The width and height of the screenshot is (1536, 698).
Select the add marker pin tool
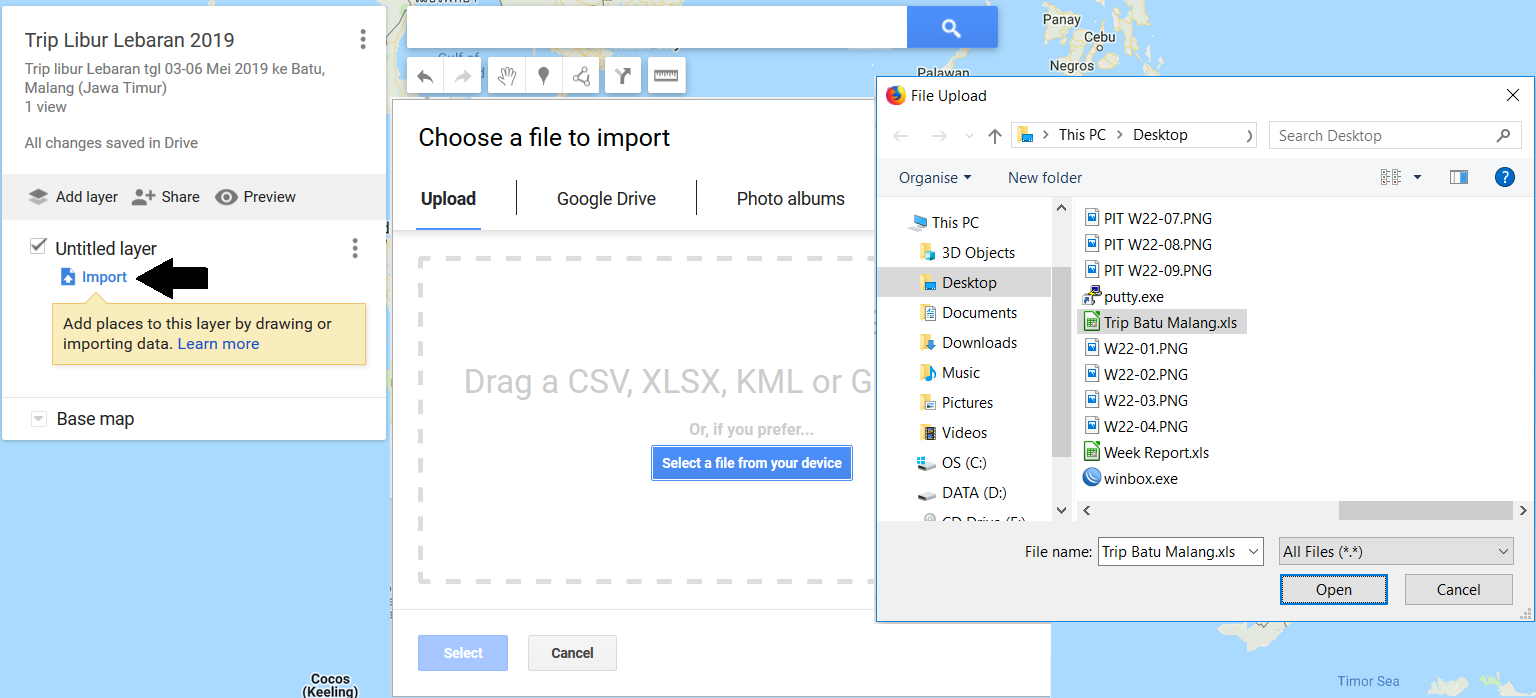[x=544, y=76]
